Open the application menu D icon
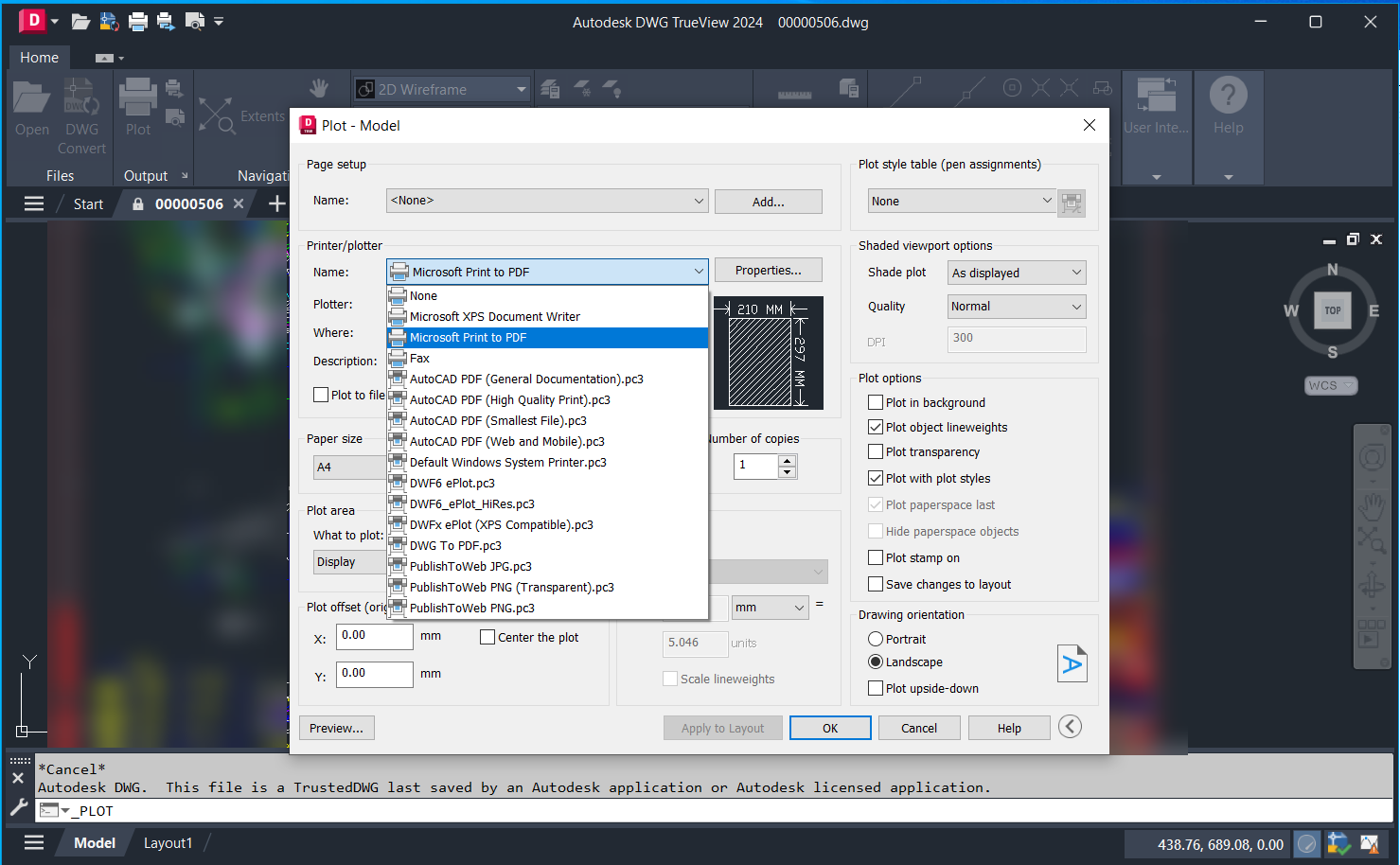Image resolution: width=1400 pixels, height=865 pixels. 31,20
